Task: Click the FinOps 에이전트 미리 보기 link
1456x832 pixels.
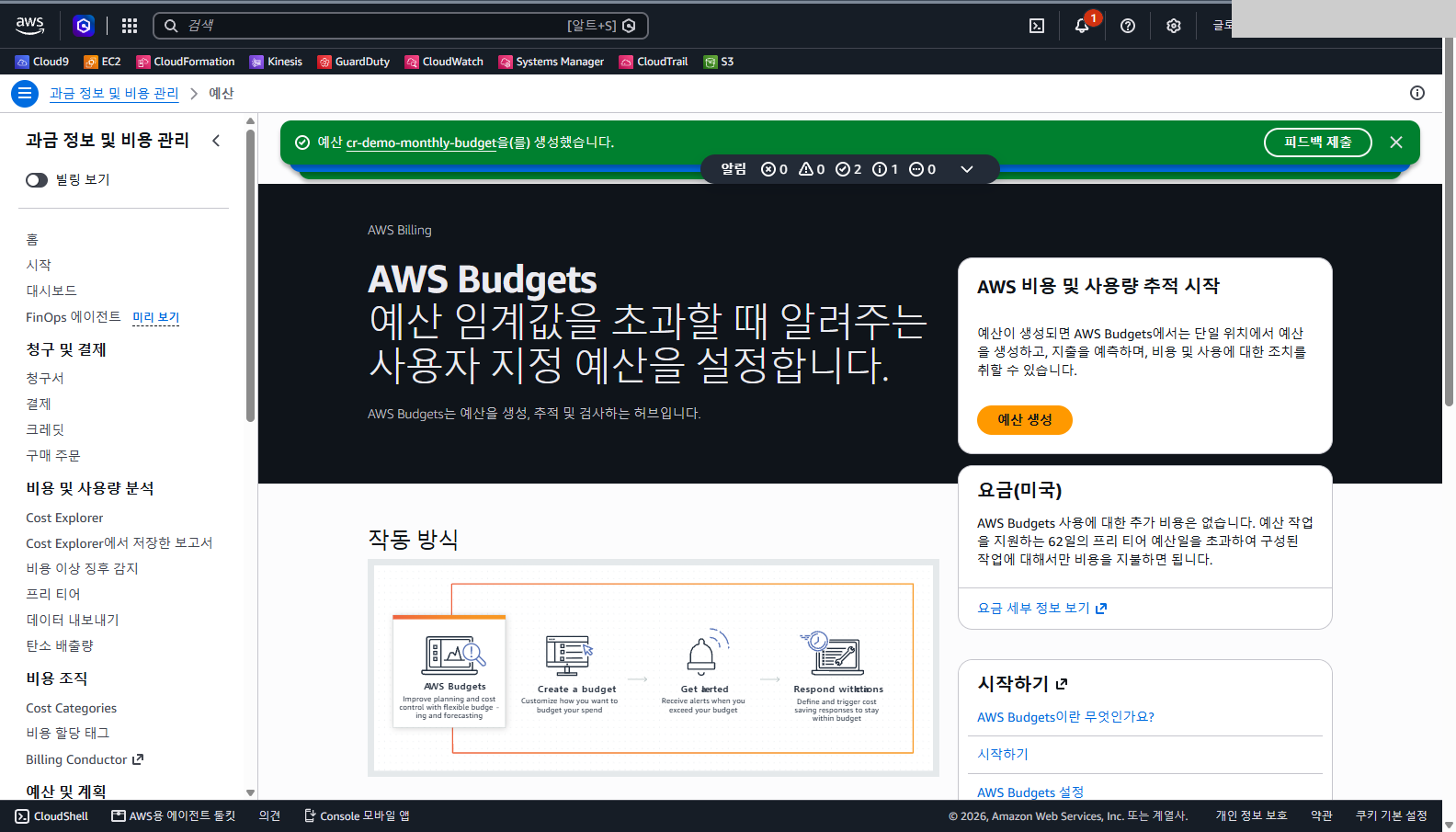Action: pyautogui.click(x=155, y=317)
